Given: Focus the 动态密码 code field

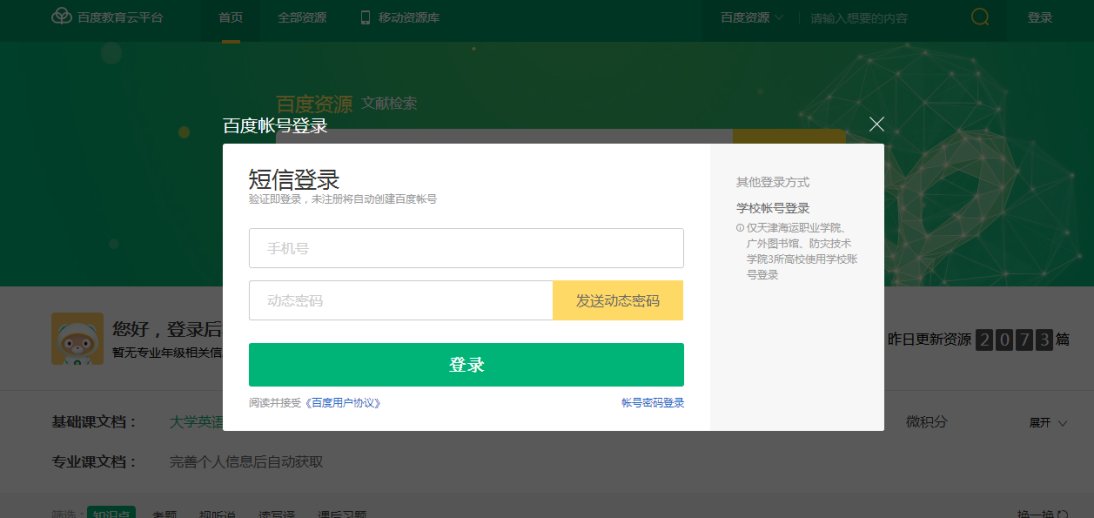Looking at the screenshot, I should click(401, 301).
